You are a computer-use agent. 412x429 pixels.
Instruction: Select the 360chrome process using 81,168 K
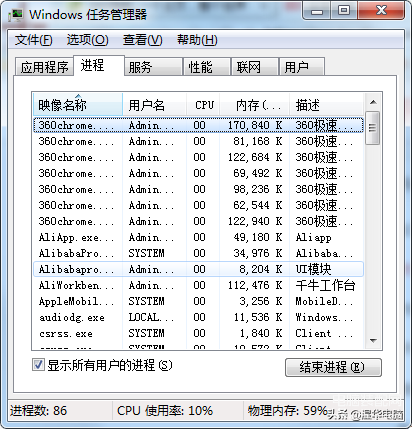tap(198, 141)
